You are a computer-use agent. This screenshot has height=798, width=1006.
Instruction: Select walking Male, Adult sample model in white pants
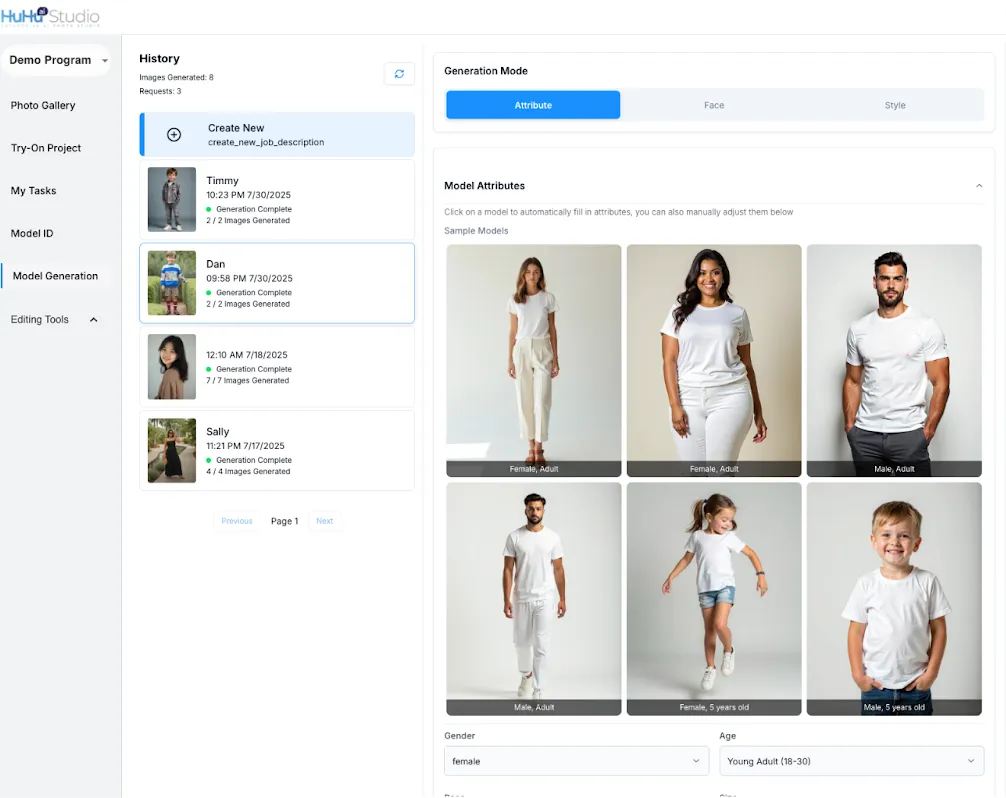(x=534, y=599)
